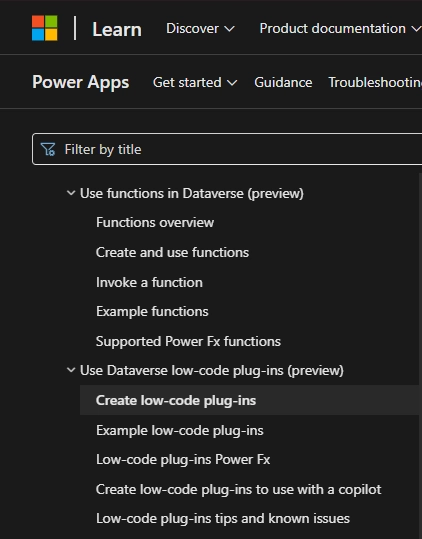
Task: Expand the Get started menu
Action: (195, 82)
